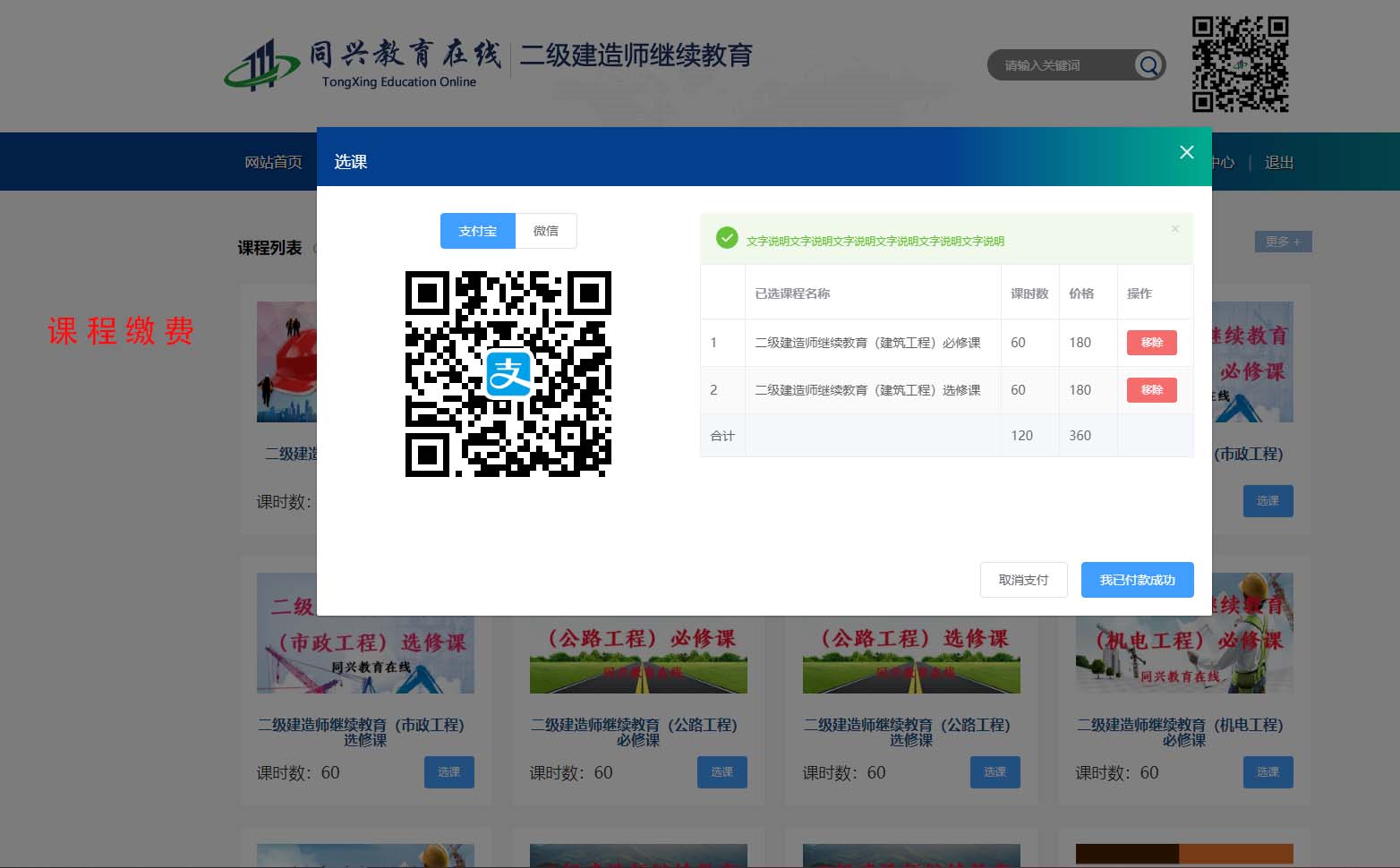Click the 二级建造师继续教育 header title
The width and height of the screenshot is (1400, 868).
click(636, 55)
